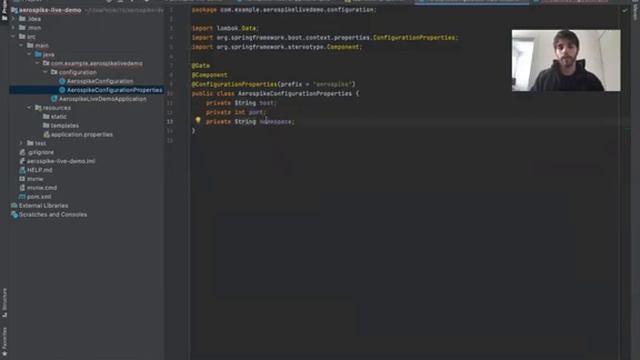Click the AerospikeConfigurationProperties class name in the code

click(x=295, y=94)
